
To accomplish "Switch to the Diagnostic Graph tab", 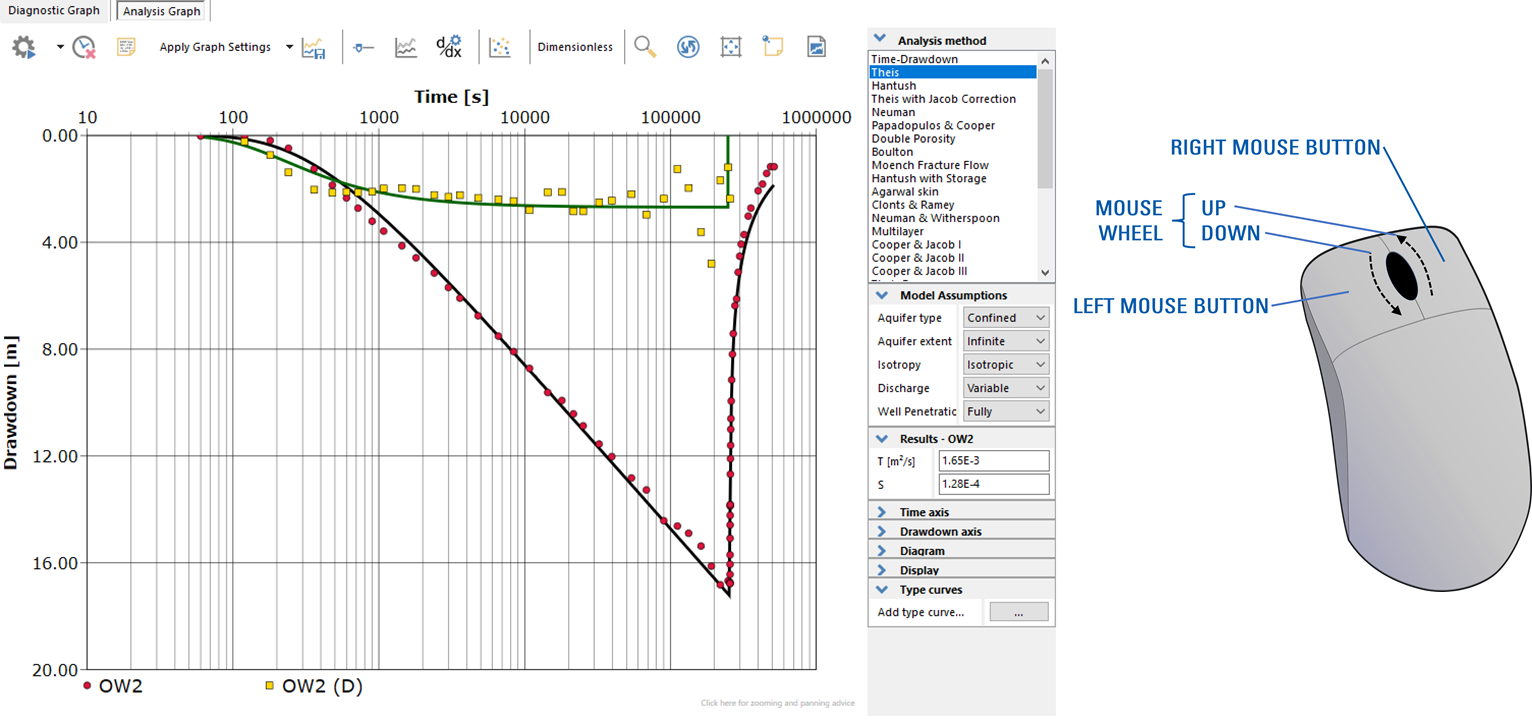I will [x=54, y=11].
